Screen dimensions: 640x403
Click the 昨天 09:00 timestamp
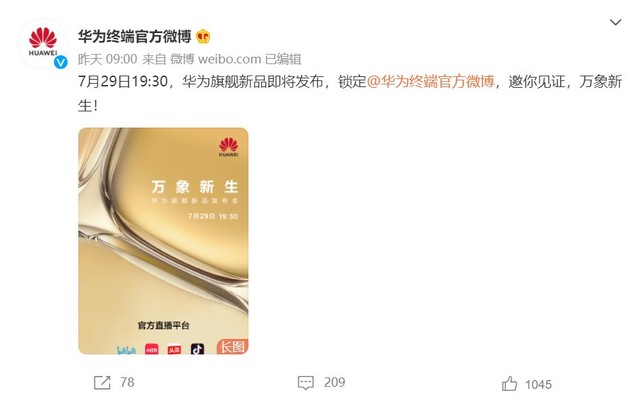click(x=108, y=59)
